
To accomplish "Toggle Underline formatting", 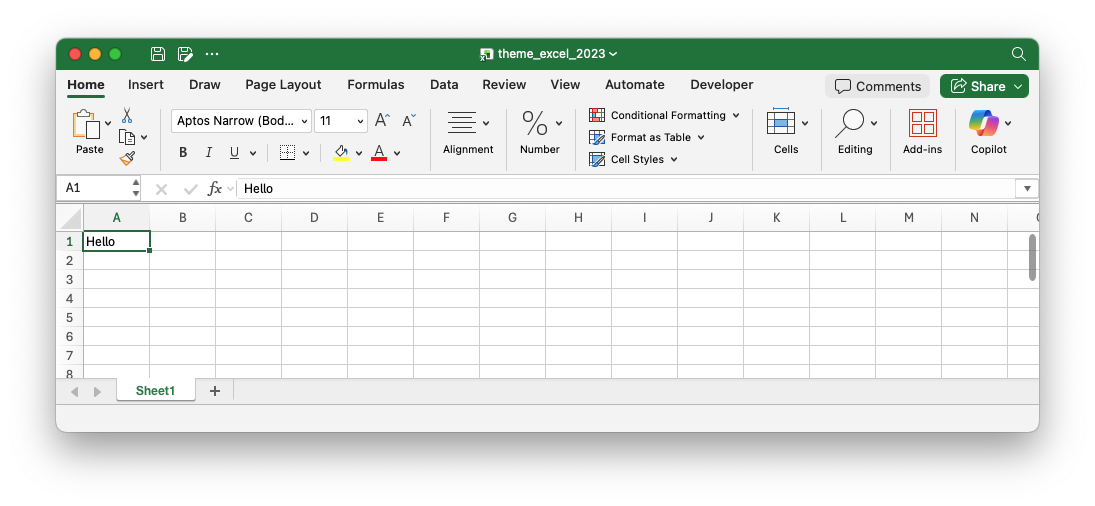I will 235,153.
